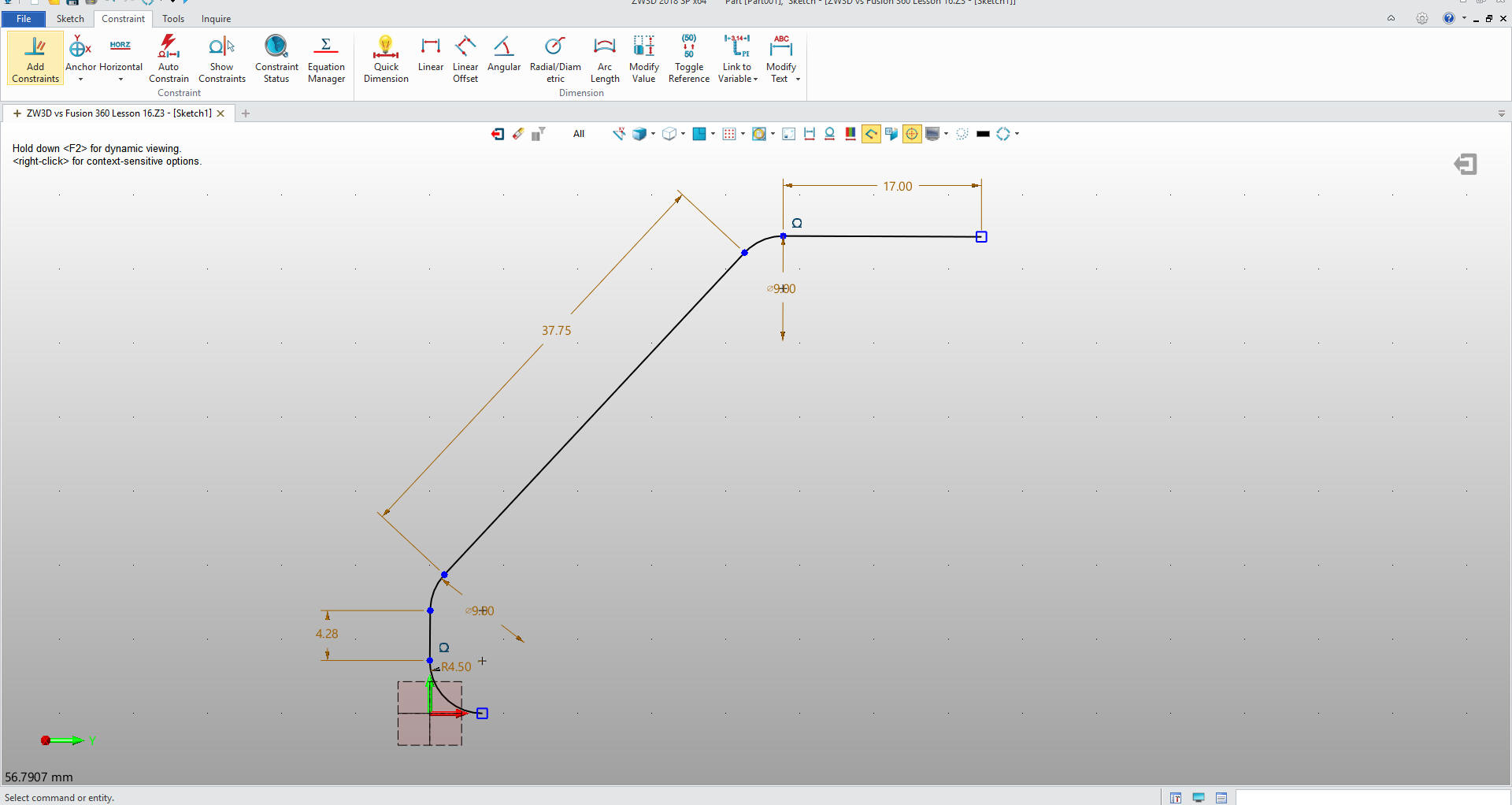1512x805 pixels.
Task: Click the 17.00 dimension value
Action: 897,187
